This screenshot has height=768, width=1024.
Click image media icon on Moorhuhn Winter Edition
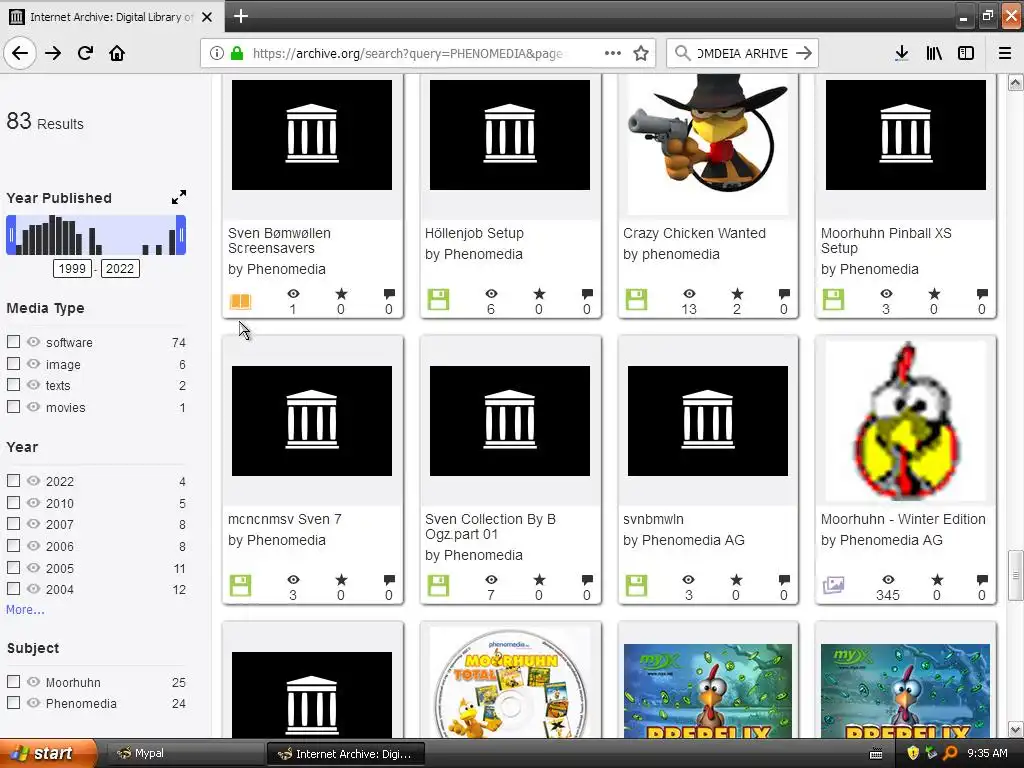click(833, 585)
